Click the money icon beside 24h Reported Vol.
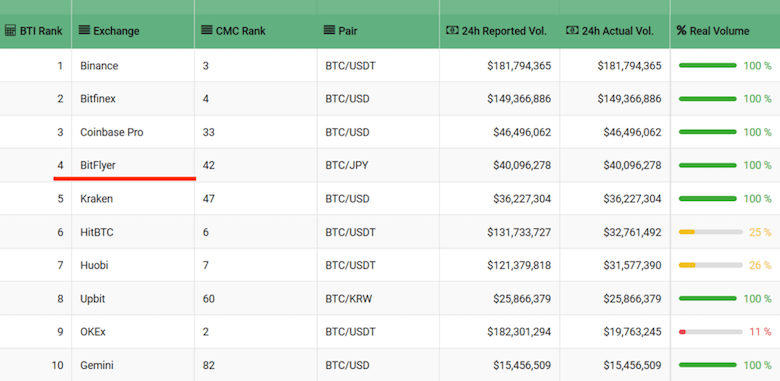Viewport: 780px width, 381px height. click(452, 30)
